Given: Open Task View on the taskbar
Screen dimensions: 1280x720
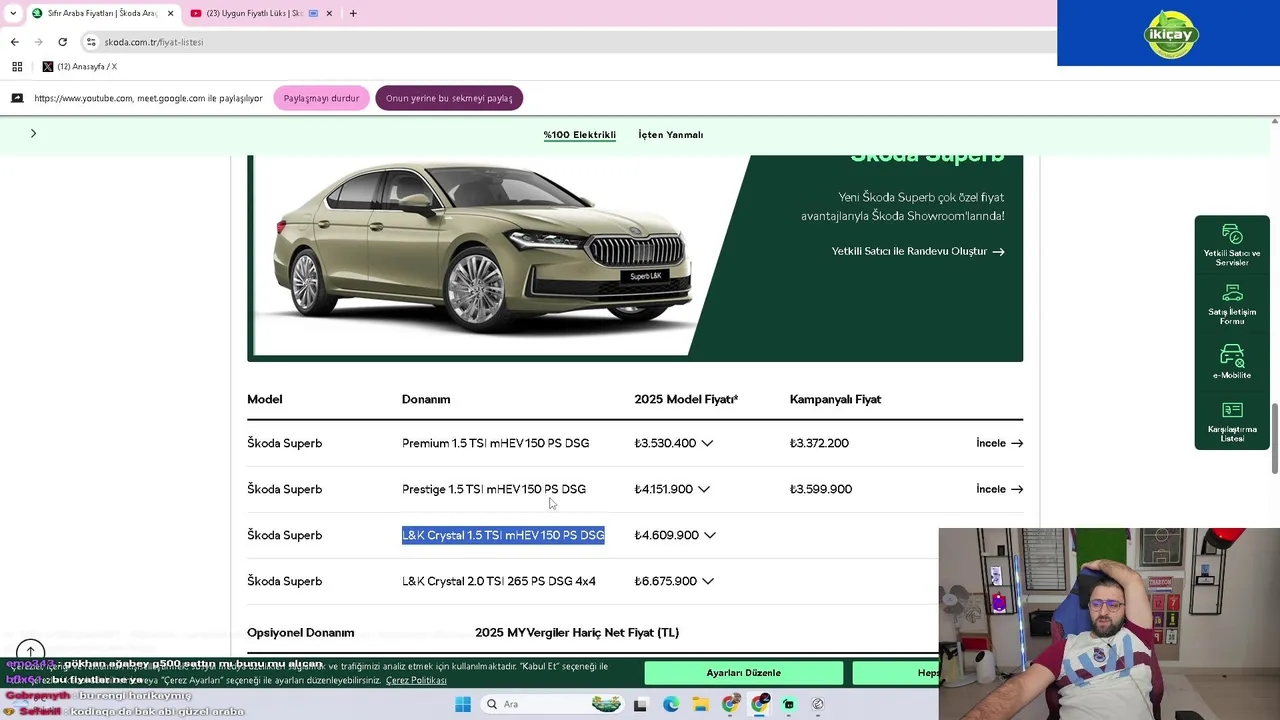Looking at the screenshot, I should pyautogui.click(x=640, y=704).
